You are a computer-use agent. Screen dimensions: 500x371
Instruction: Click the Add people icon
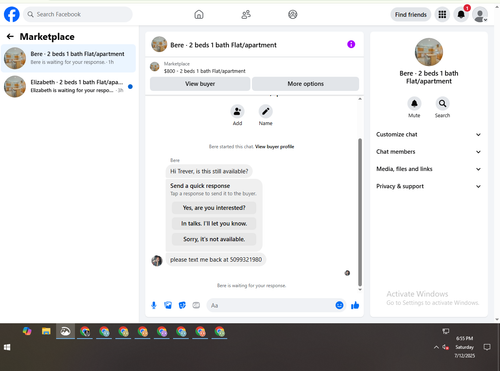pos(237,111)
